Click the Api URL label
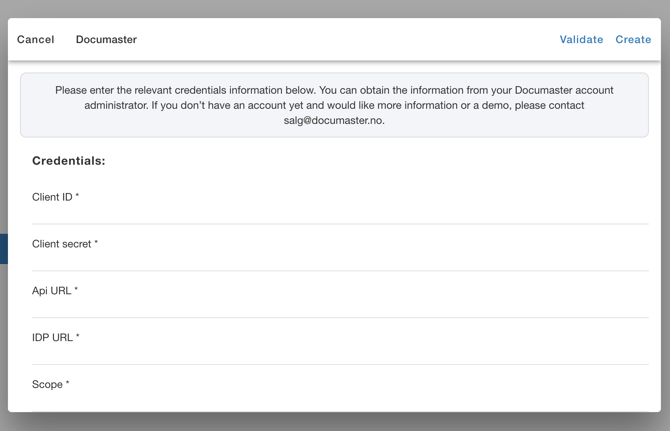Image resolution: width=670 pixels, height=431 pixels. [51, 291]
